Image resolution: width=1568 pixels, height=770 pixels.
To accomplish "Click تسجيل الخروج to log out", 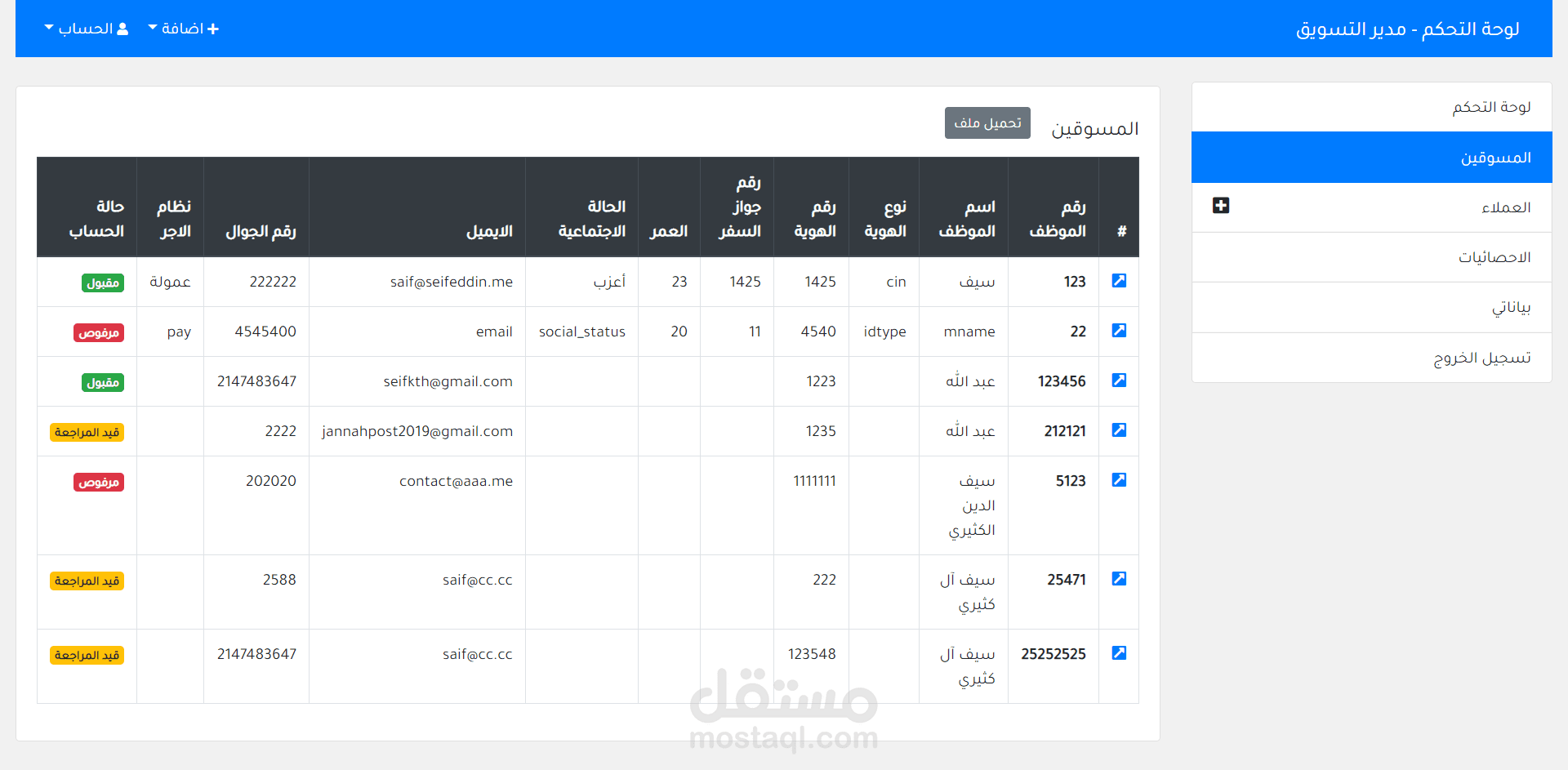I will pos(1372,358).
